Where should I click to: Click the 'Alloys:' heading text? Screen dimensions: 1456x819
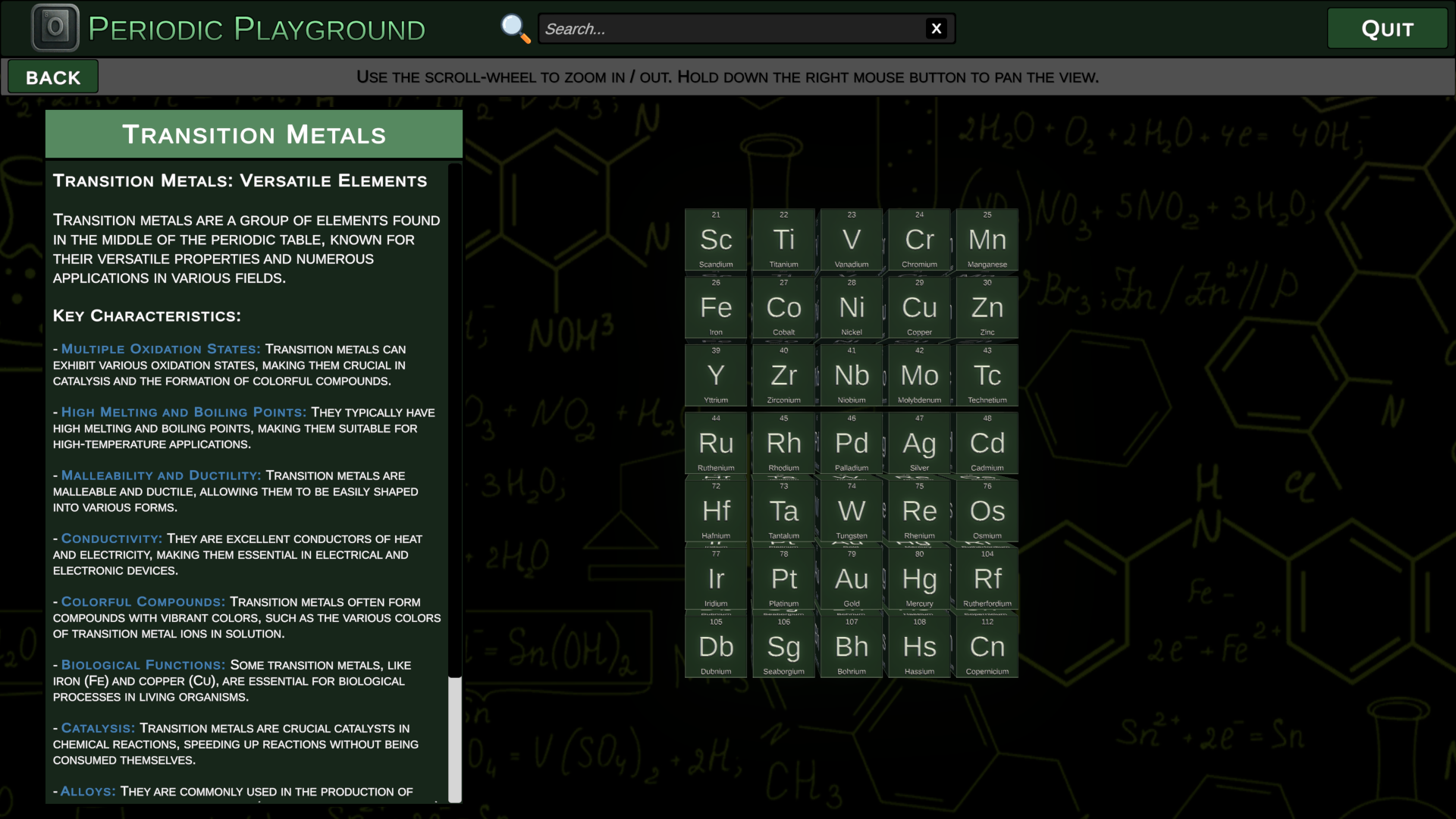(x=88, y=791)
